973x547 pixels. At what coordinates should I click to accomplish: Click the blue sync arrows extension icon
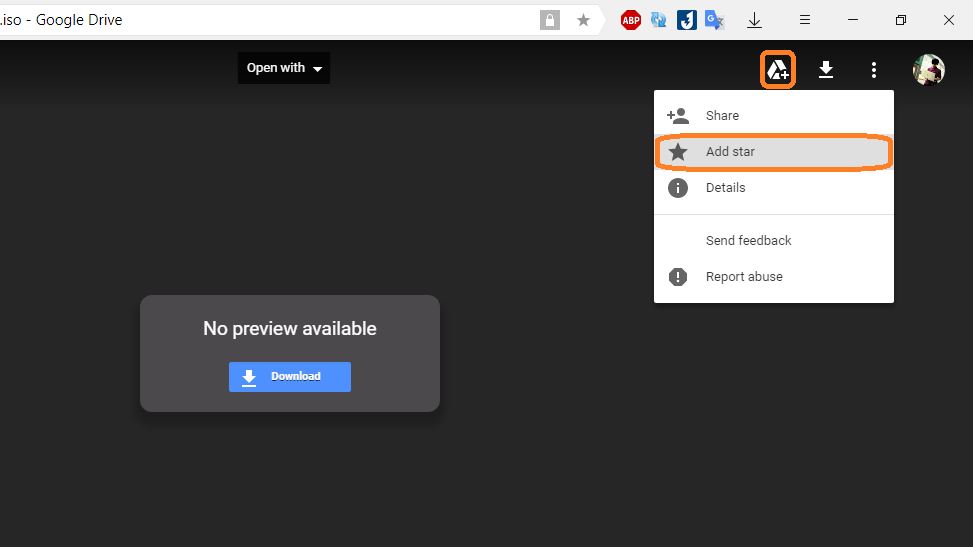point(658,20)
